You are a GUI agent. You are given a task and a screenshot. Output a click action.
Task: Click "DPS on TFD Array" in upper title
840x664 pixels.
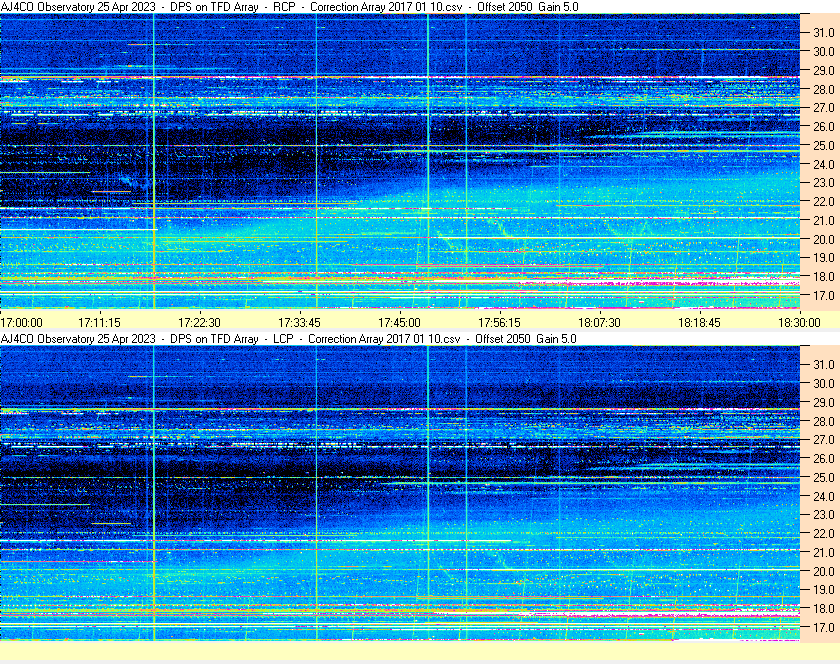[x=214, y=7]
